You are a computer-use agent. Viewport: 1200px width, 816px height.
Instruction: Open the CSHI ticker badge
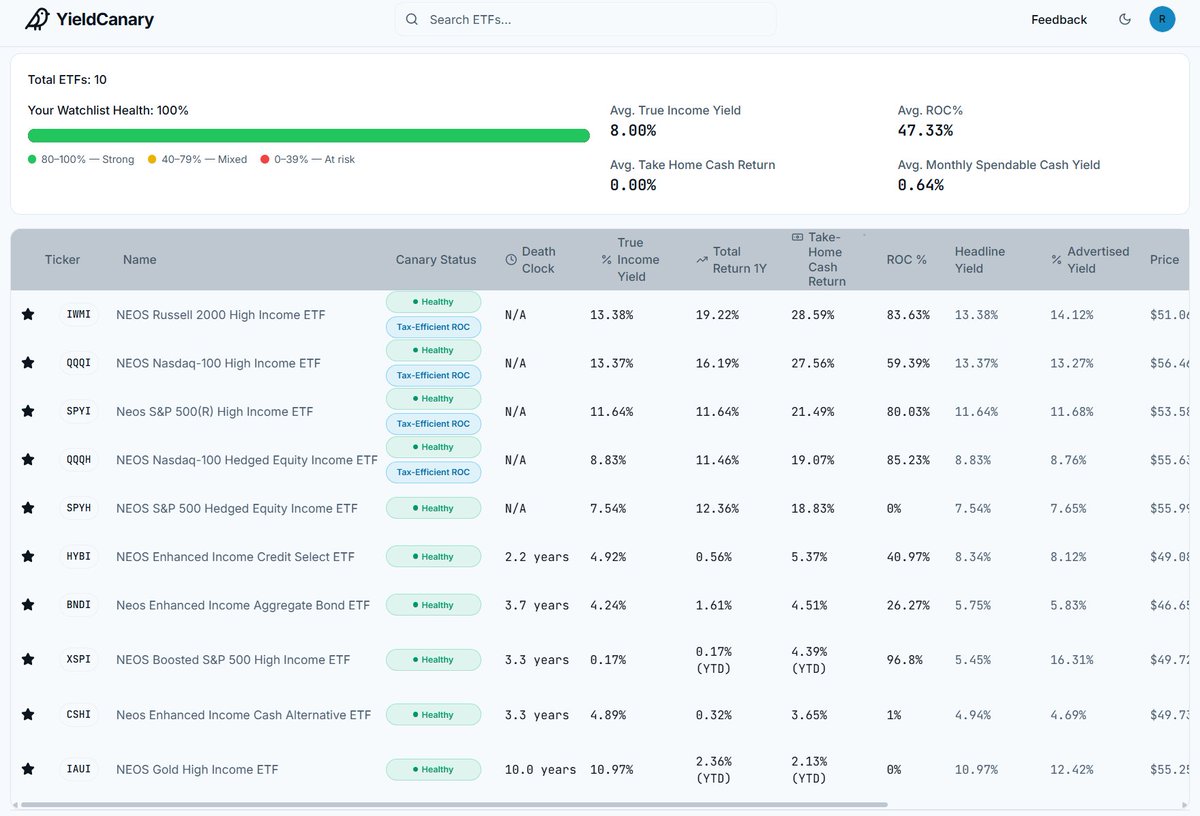coord(78,715)
